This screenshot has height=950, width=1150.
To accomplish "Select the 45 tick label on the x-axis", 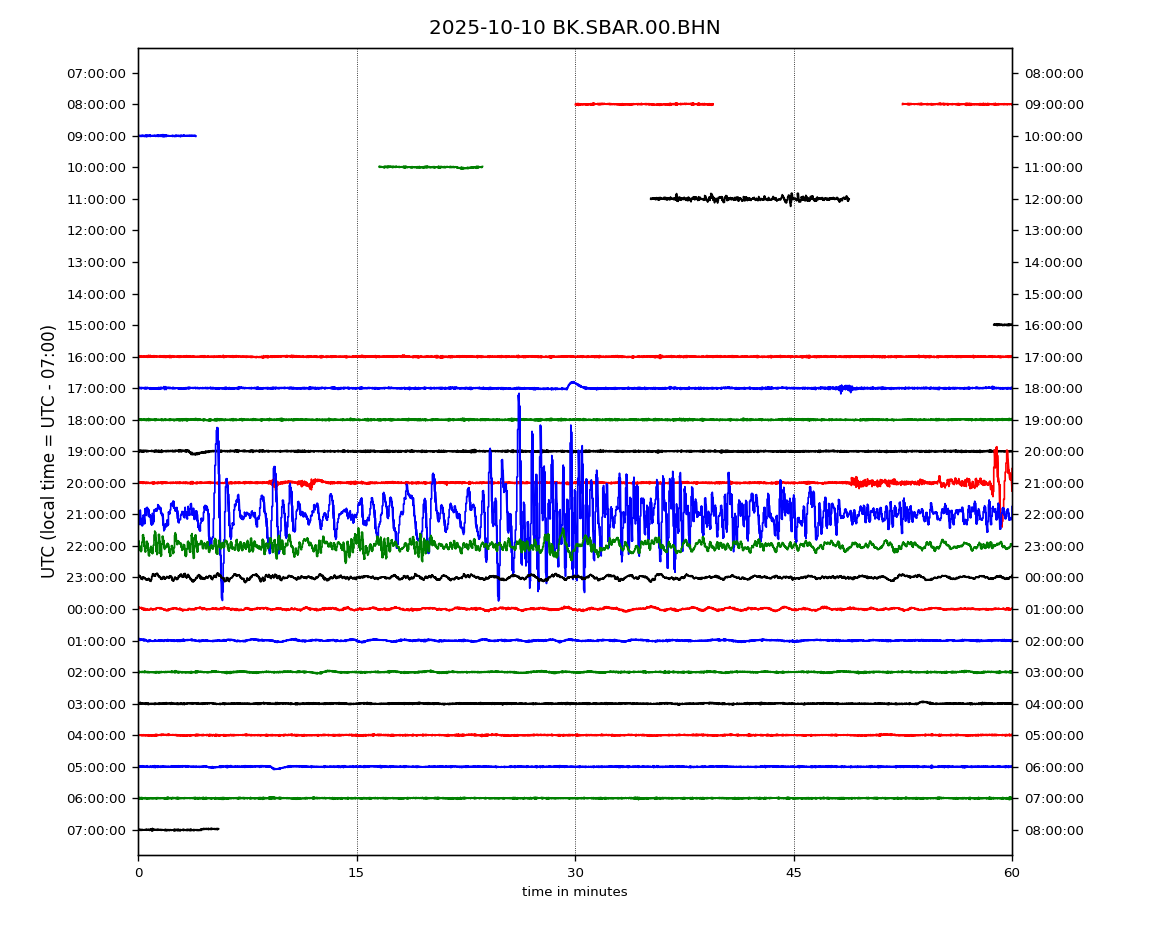I will [x=794, y=873].
